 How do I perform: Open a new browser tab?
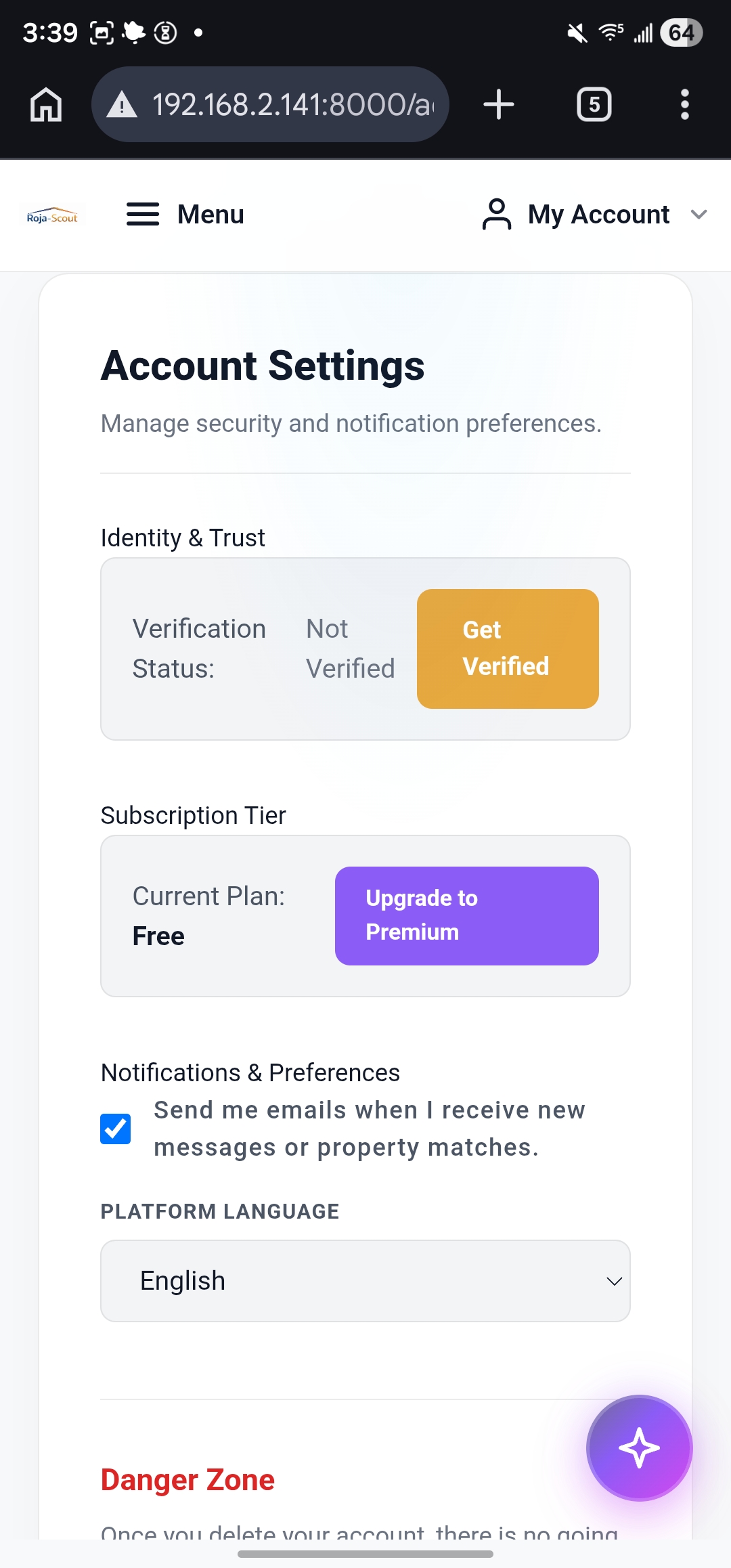[x=499, y=105]
